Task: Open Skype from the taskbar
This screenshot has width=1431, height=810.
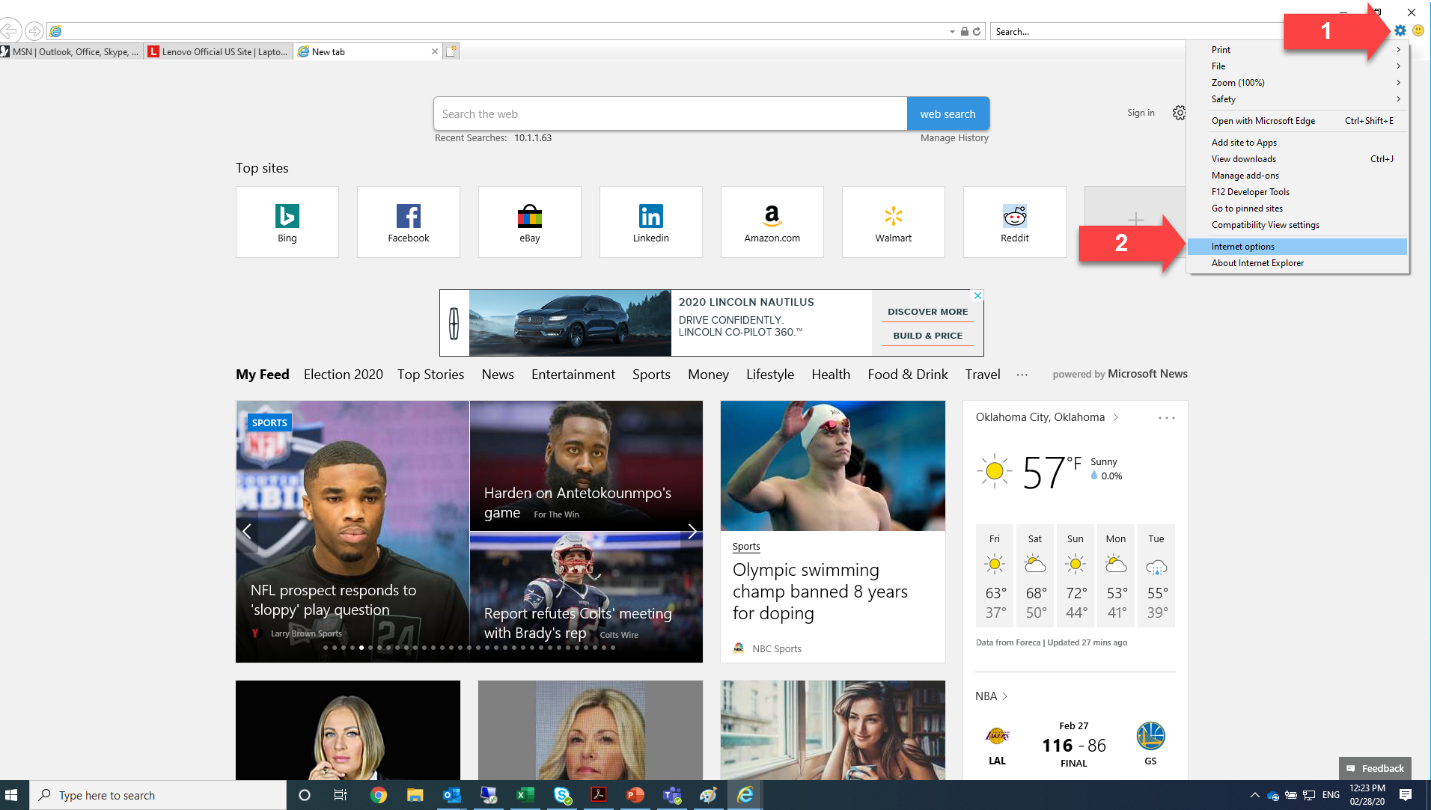Action: (x=562, y=795)
